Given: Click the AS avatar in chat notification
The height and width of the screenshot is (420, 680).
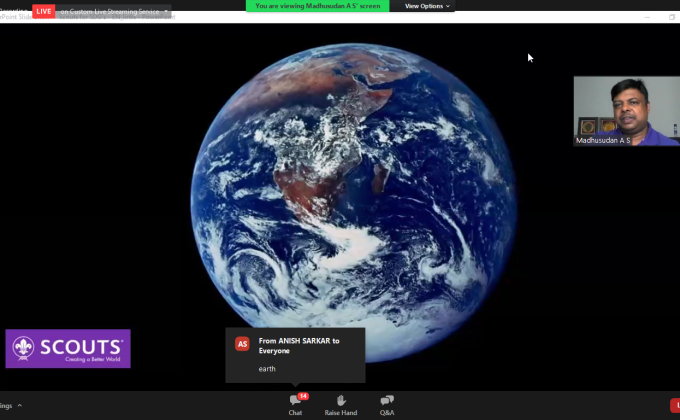Looking at the screenshot, I should 242,344.
